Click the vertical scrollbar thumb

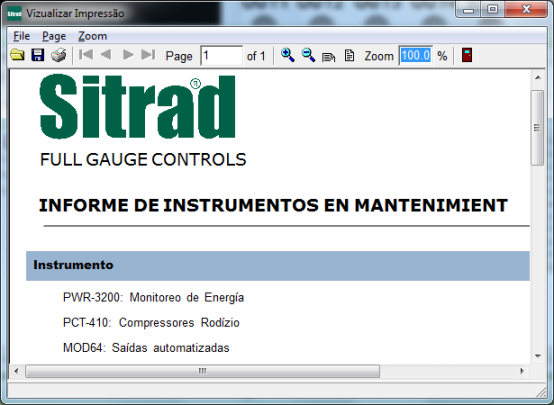pos(537,128)
